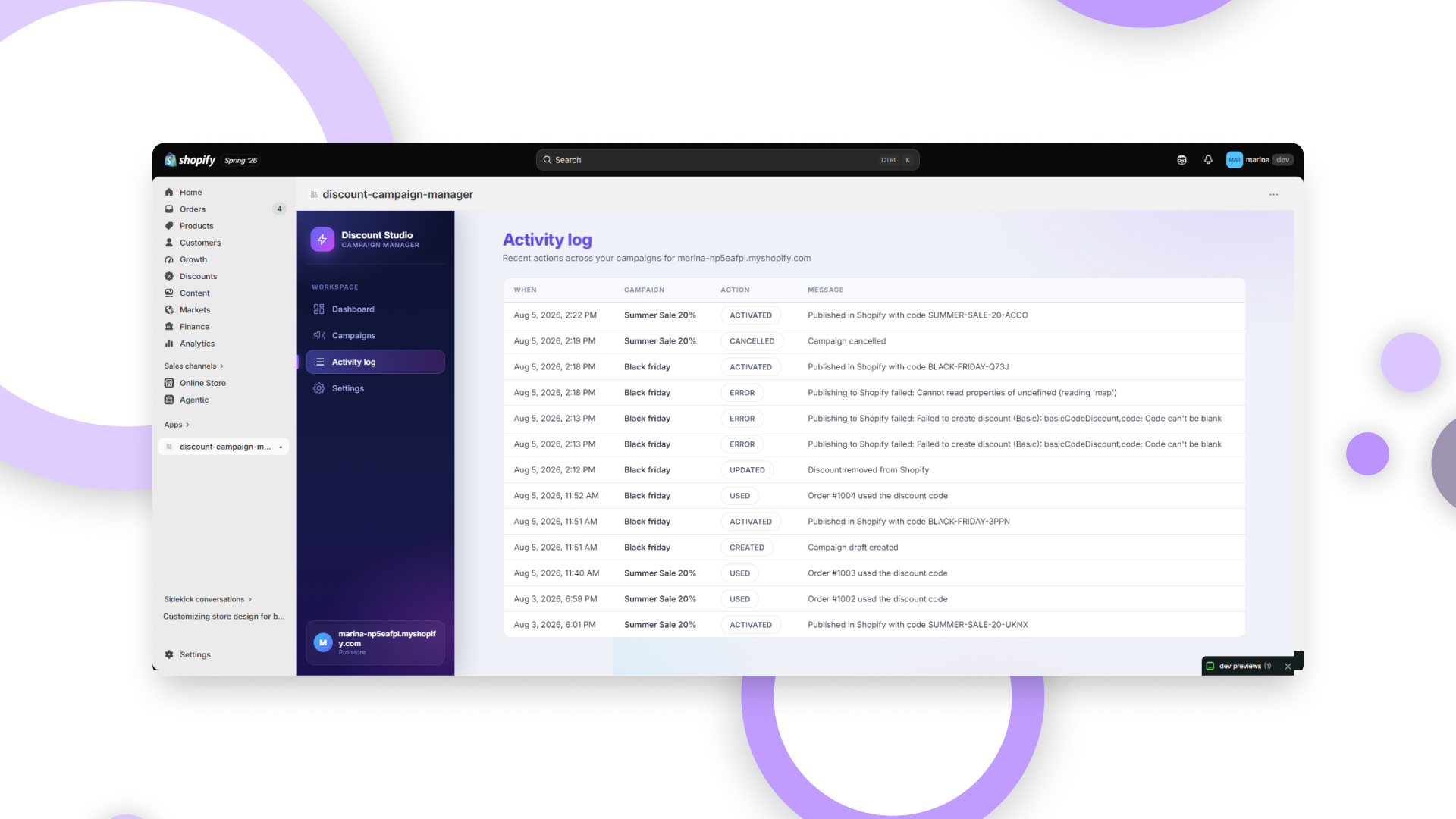Click the Dashboard grid icon
This screenshot has height=819, width=1456.
[319, 309]
